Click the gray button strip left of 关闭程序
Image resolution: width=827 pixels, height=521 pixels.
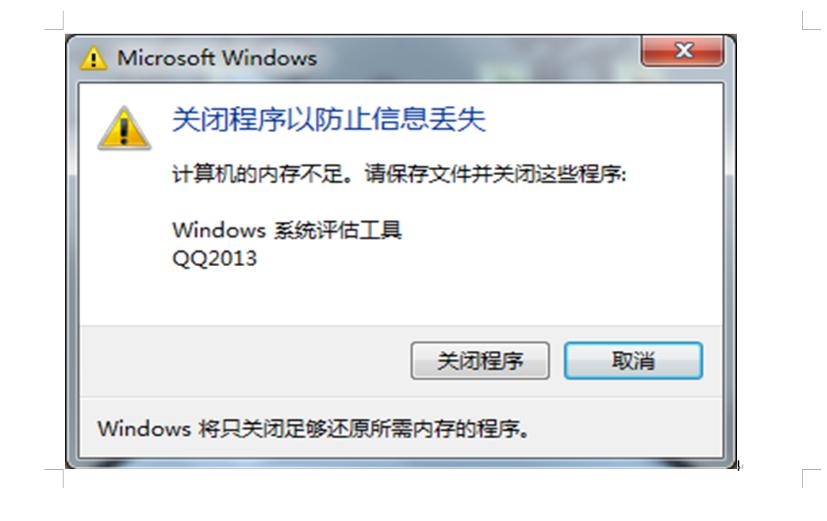(x=245, y=361)
